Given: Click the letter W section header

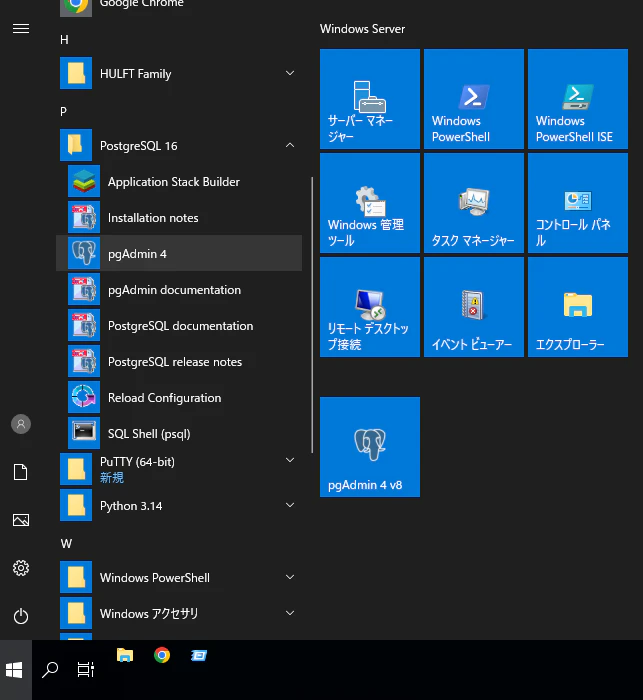Looking at the screenshot, I should click(66, 544).
